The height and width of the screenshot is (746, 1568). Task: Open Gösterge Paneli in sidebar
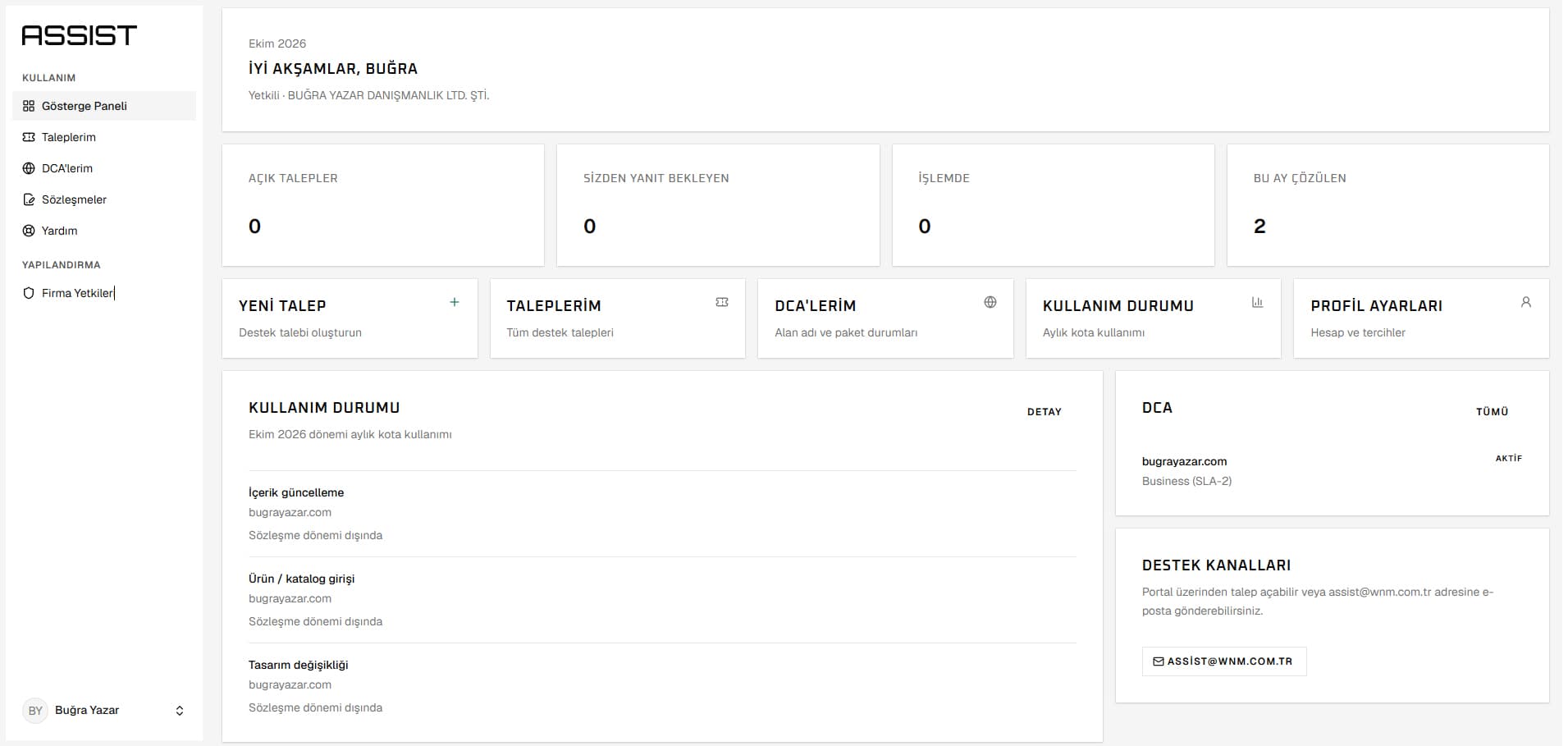click(x=104, y=106)
